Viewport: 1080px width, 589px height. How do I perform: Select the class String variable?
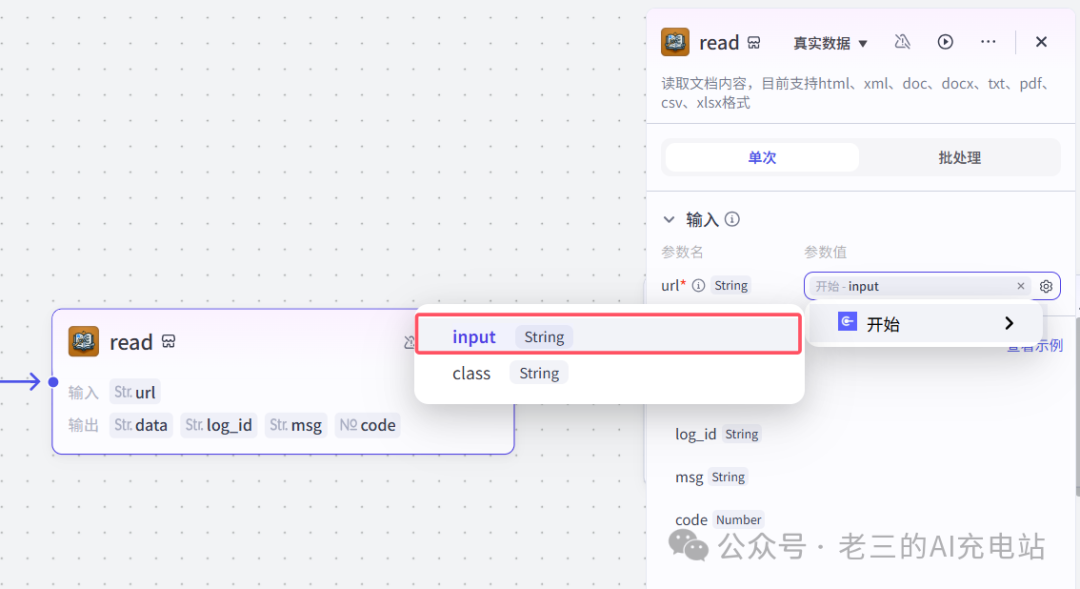609,373
